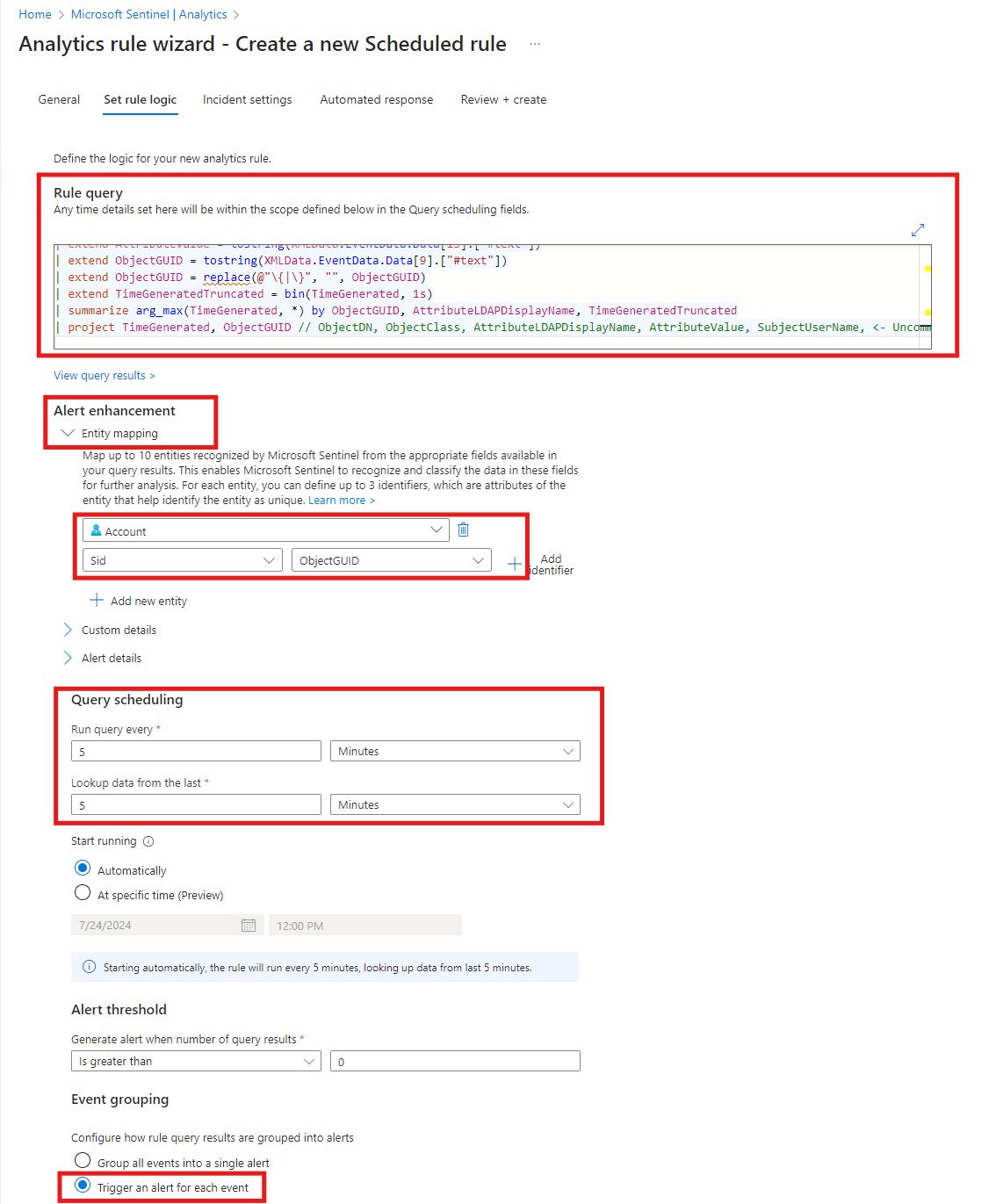Click the Run query every value field
996x1204 pixels.
[196, 752]
